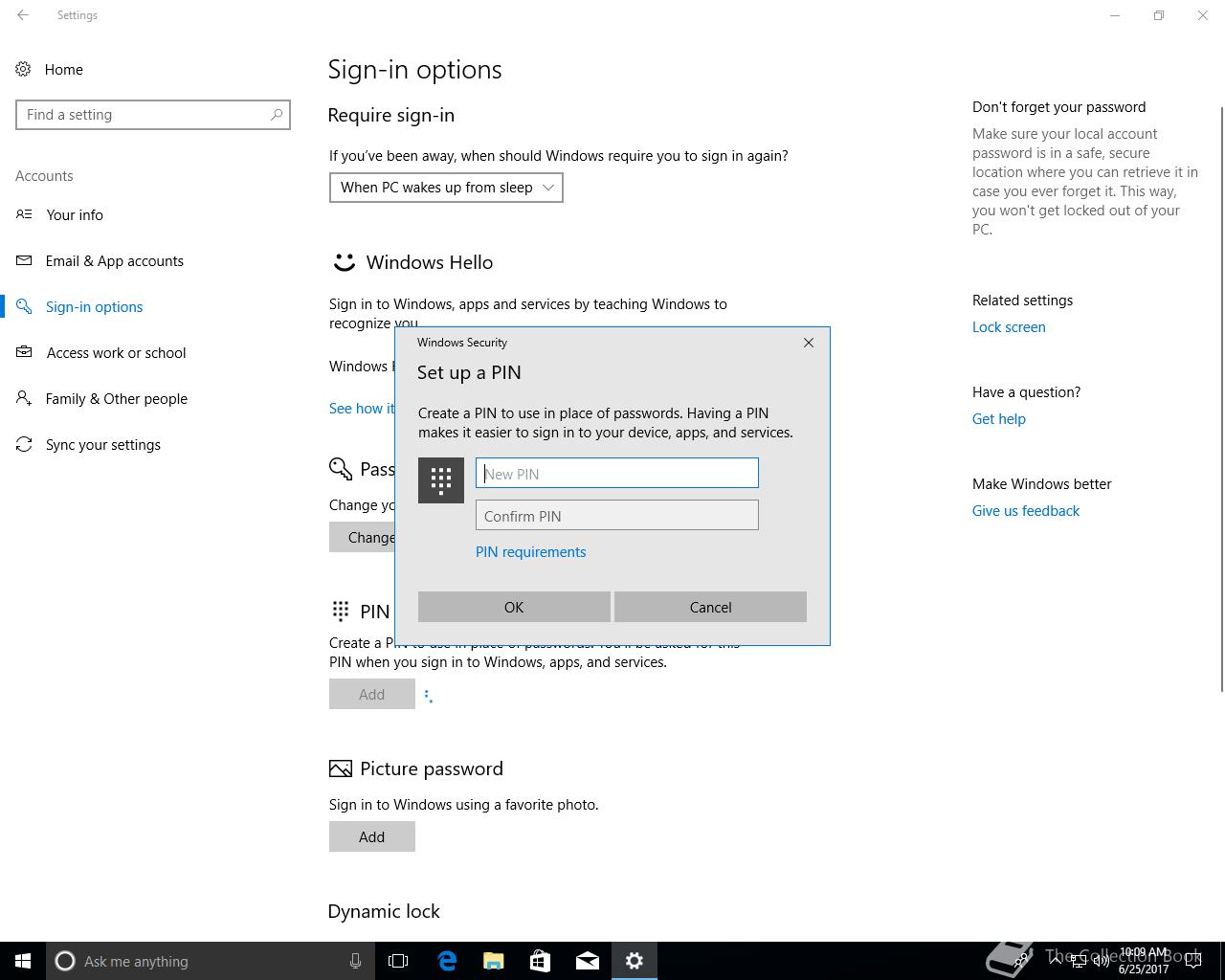The height and width of the screenshot is (980, 1225).
Task: Open Email & App accounts page
Action: click(115, 260)
